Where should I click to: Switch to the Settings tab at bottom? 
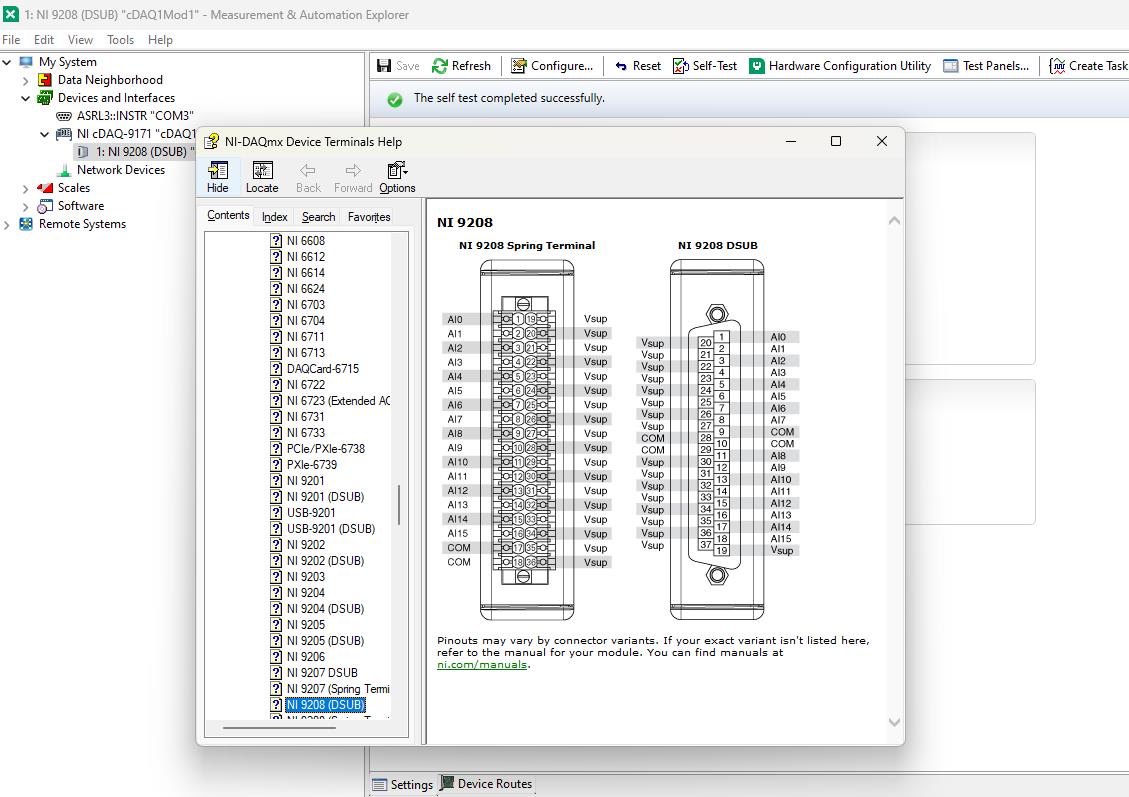pos(402,785)
